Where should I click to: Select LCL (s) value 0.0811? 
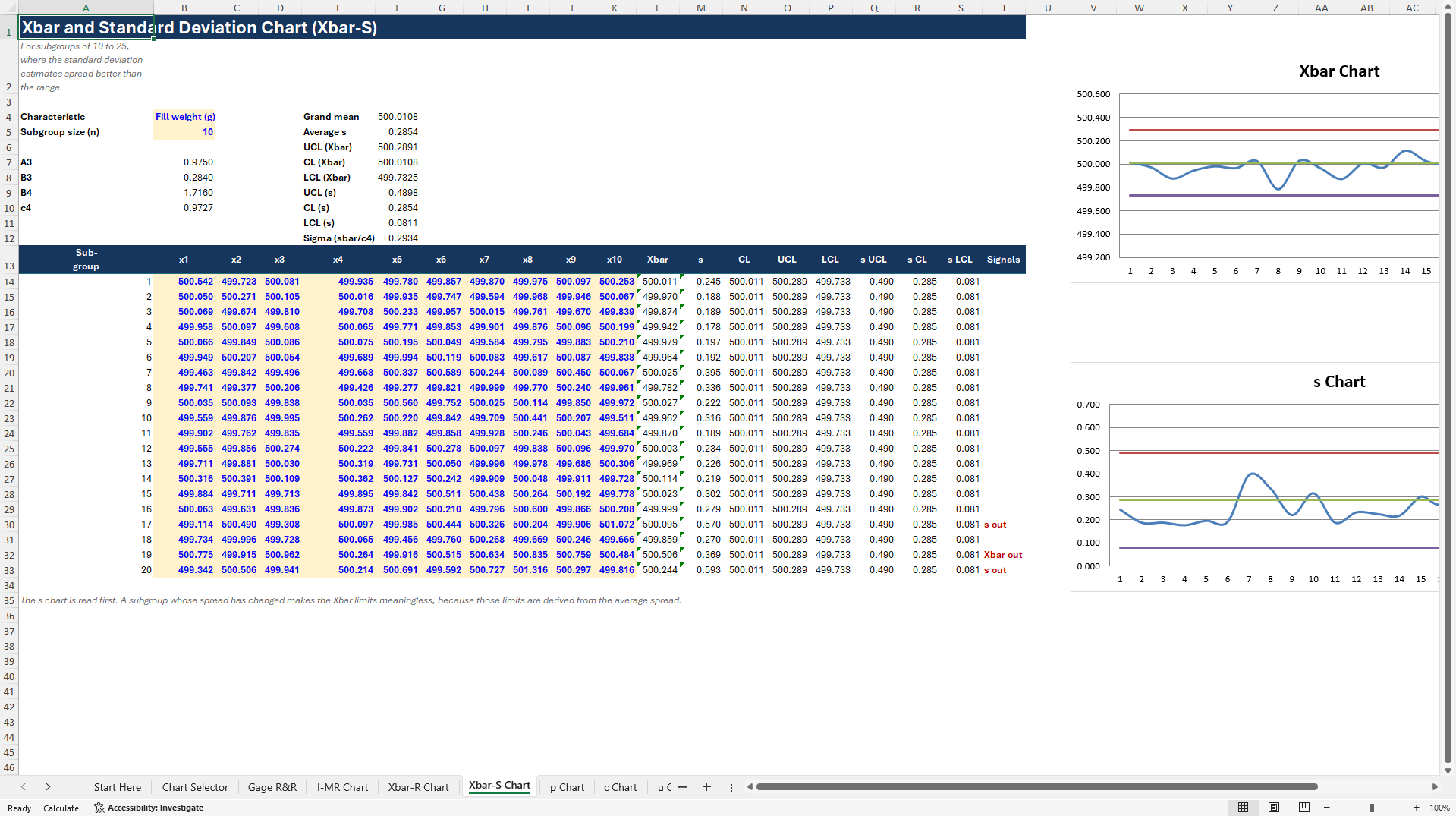coord(398,222)
